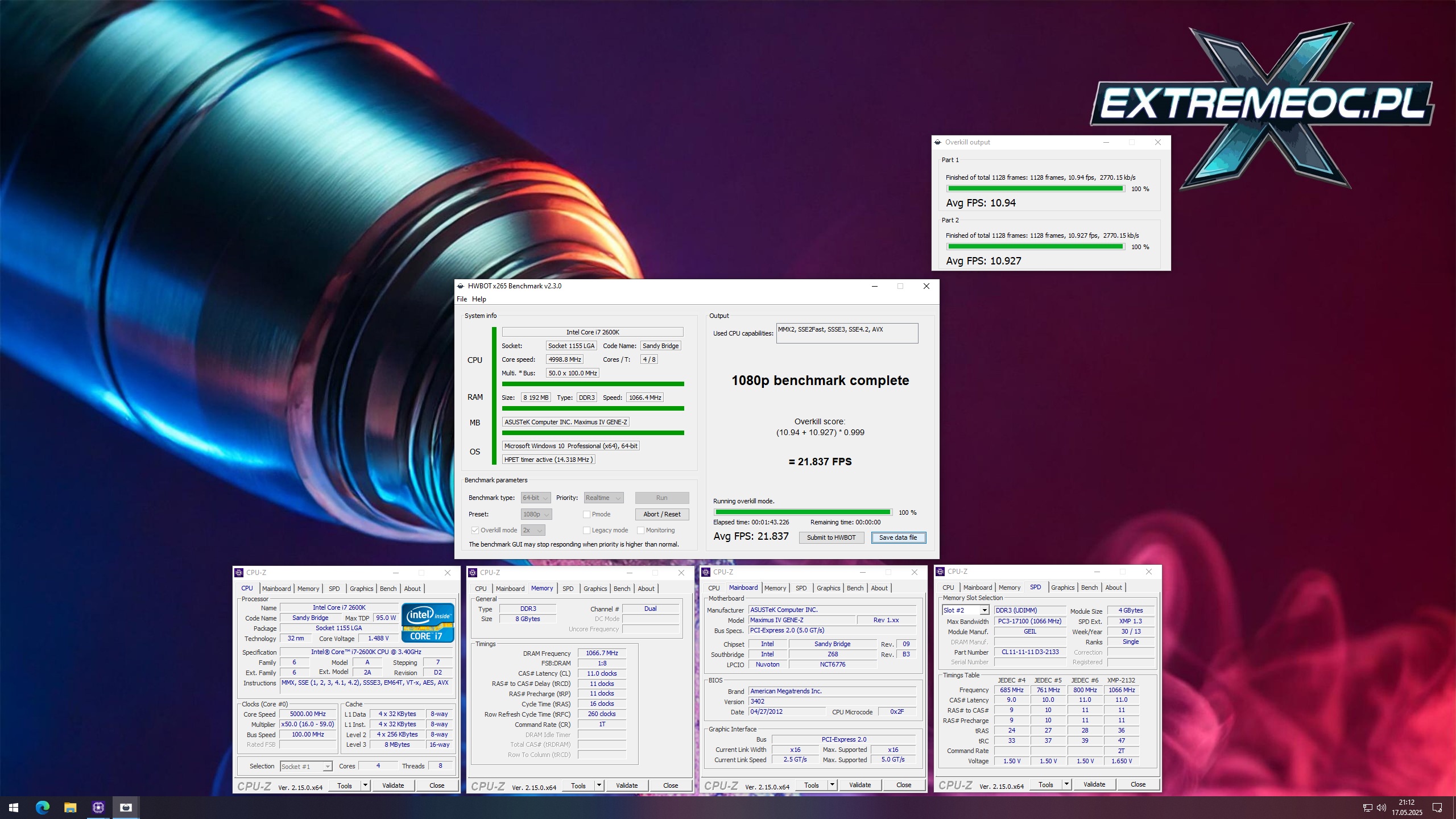Click Overkill Part 2 progress bar
The width and height of the screenshot is (1456, 819).
(1035, 247)
